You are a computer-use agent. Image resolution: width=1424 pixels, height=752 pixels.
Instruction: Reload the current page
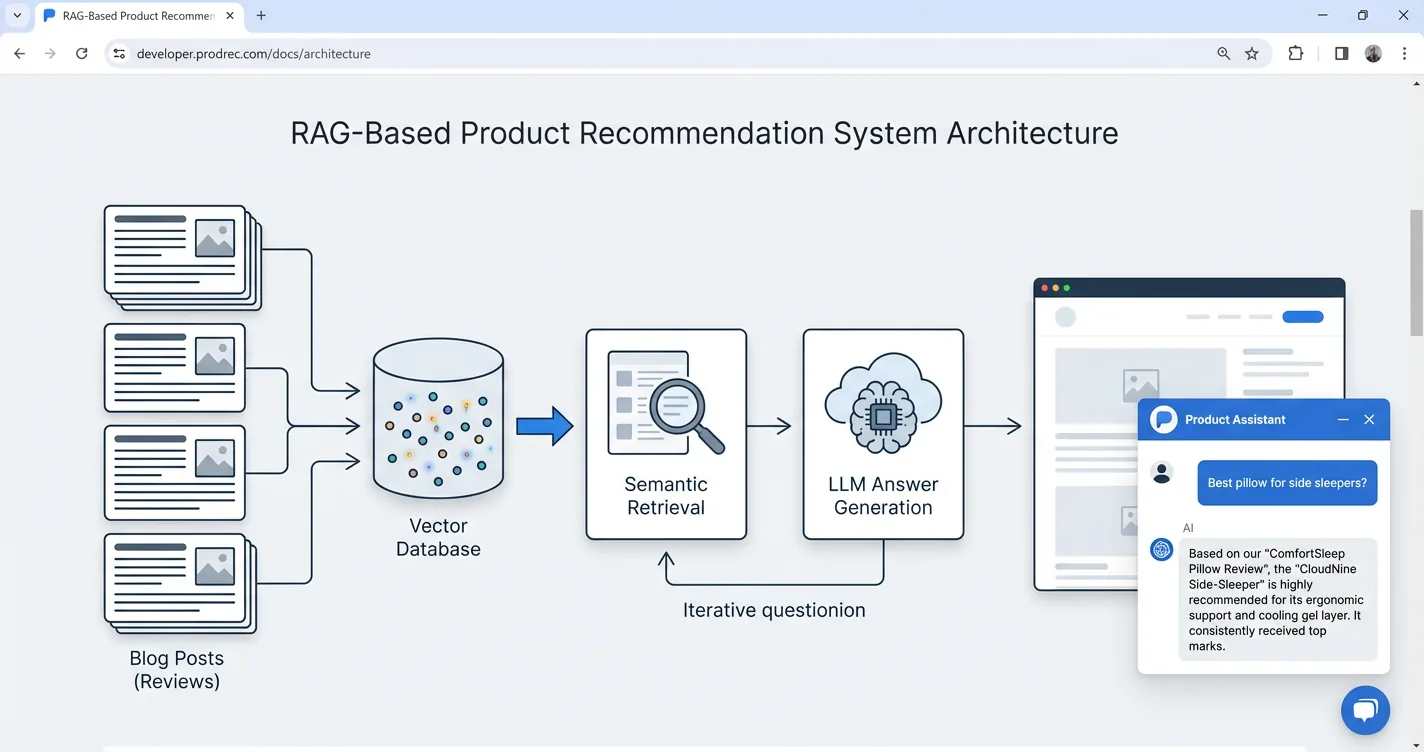82,54
